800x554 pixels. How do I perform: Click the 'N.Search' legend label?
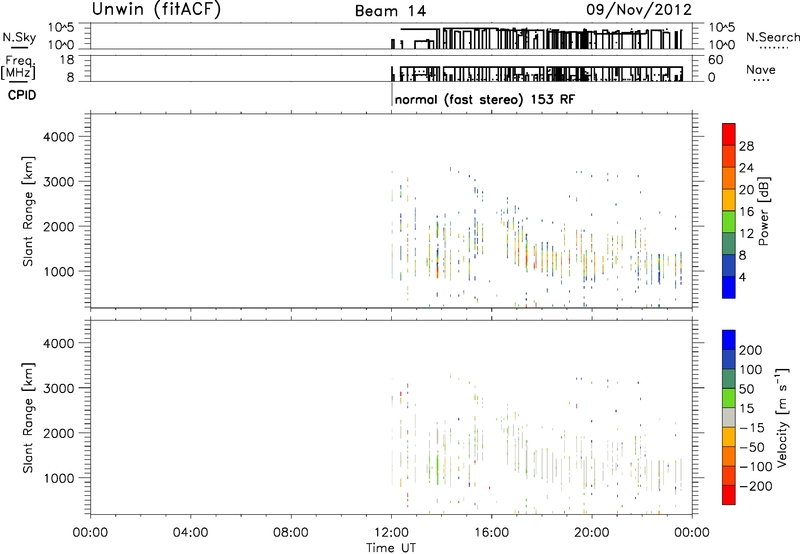pyautogui.click(x=772, y=37)
